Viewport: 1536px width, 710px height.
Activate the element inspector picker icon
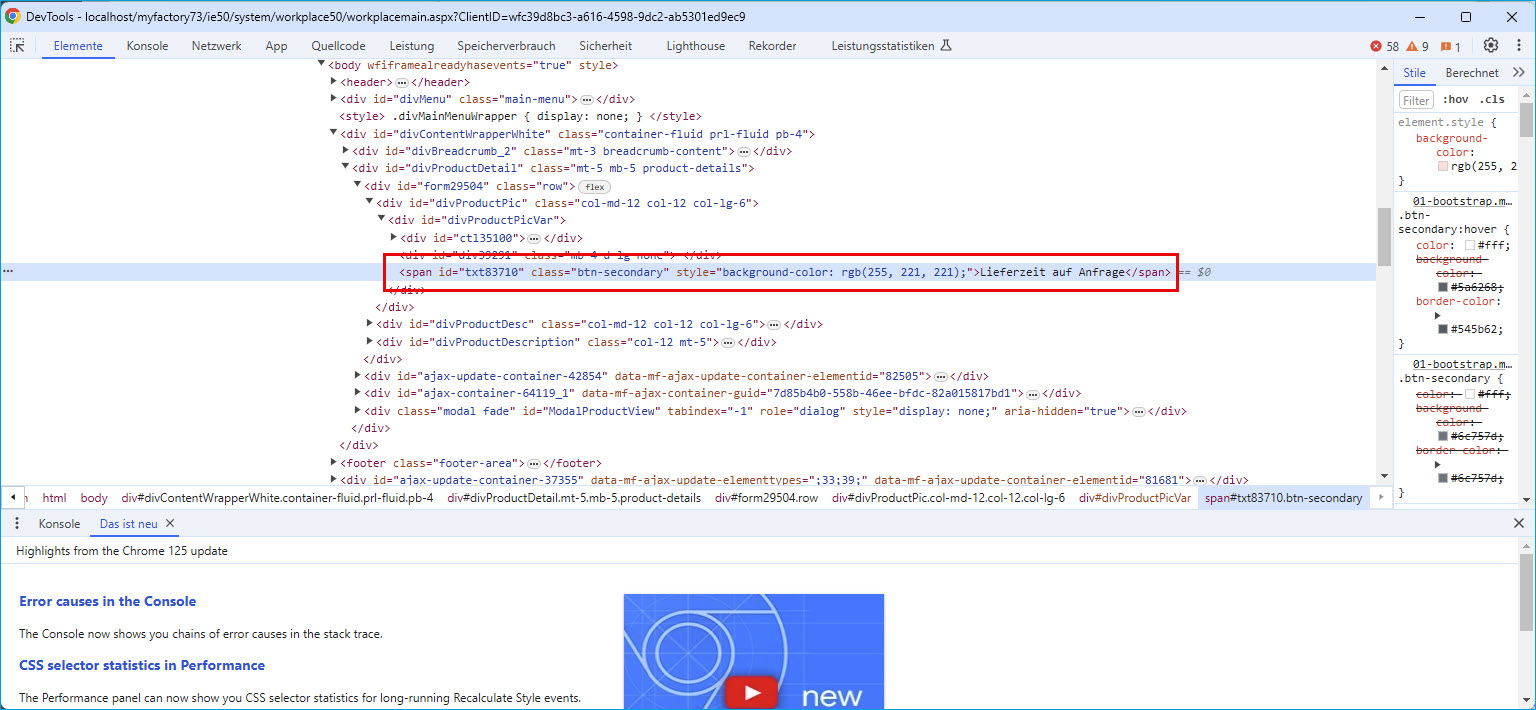pos(18,46)
